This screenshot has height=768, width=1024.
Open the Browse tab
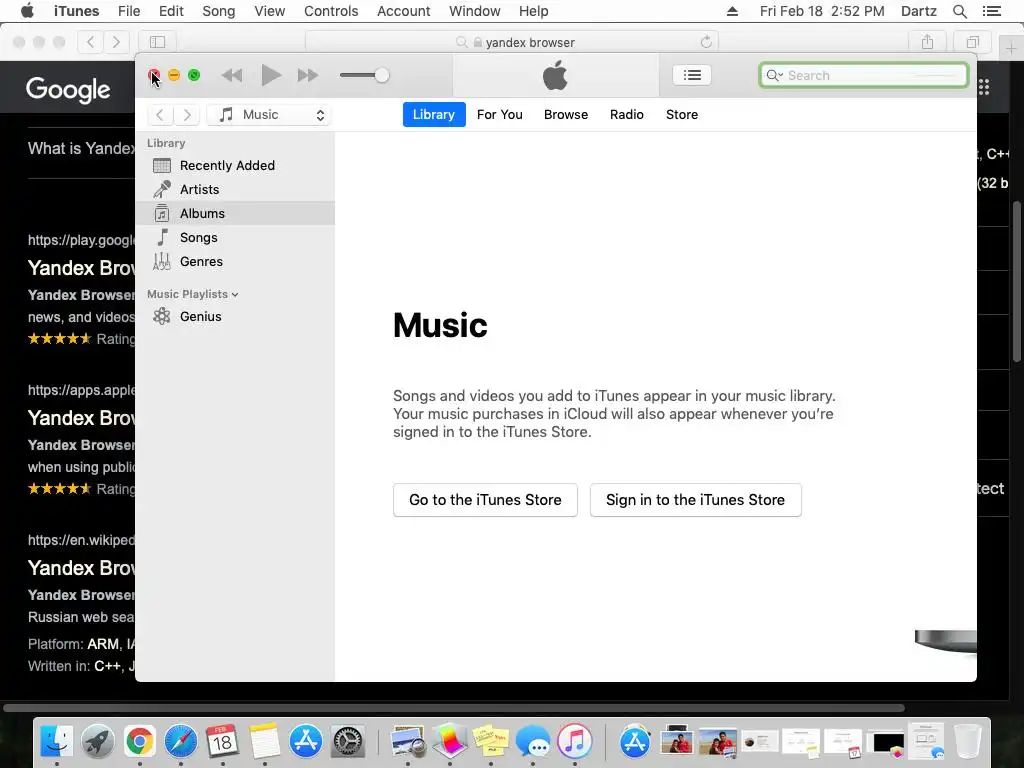point(566,114)
